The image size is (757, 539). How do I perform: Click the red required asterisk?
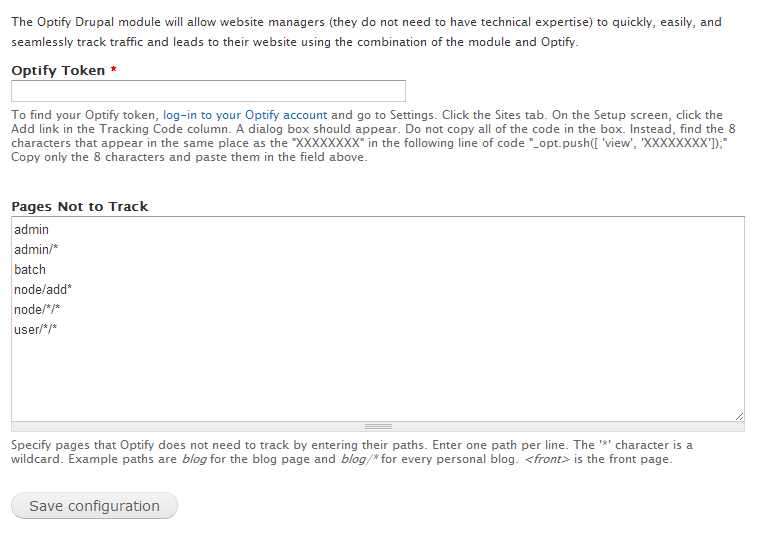[x=114, y=71]
